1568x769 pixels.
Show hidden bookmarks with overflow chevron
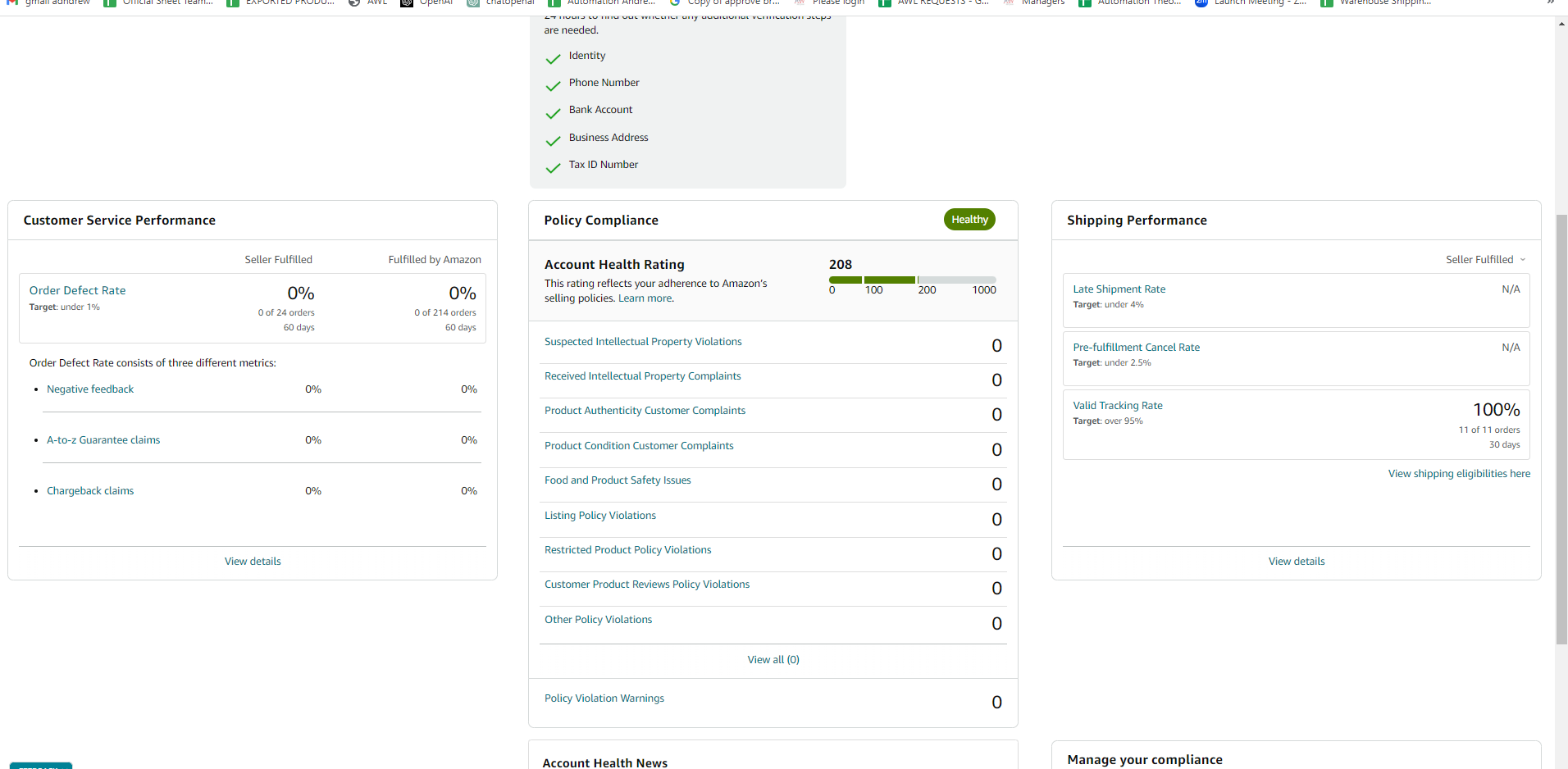point(1550,2)
